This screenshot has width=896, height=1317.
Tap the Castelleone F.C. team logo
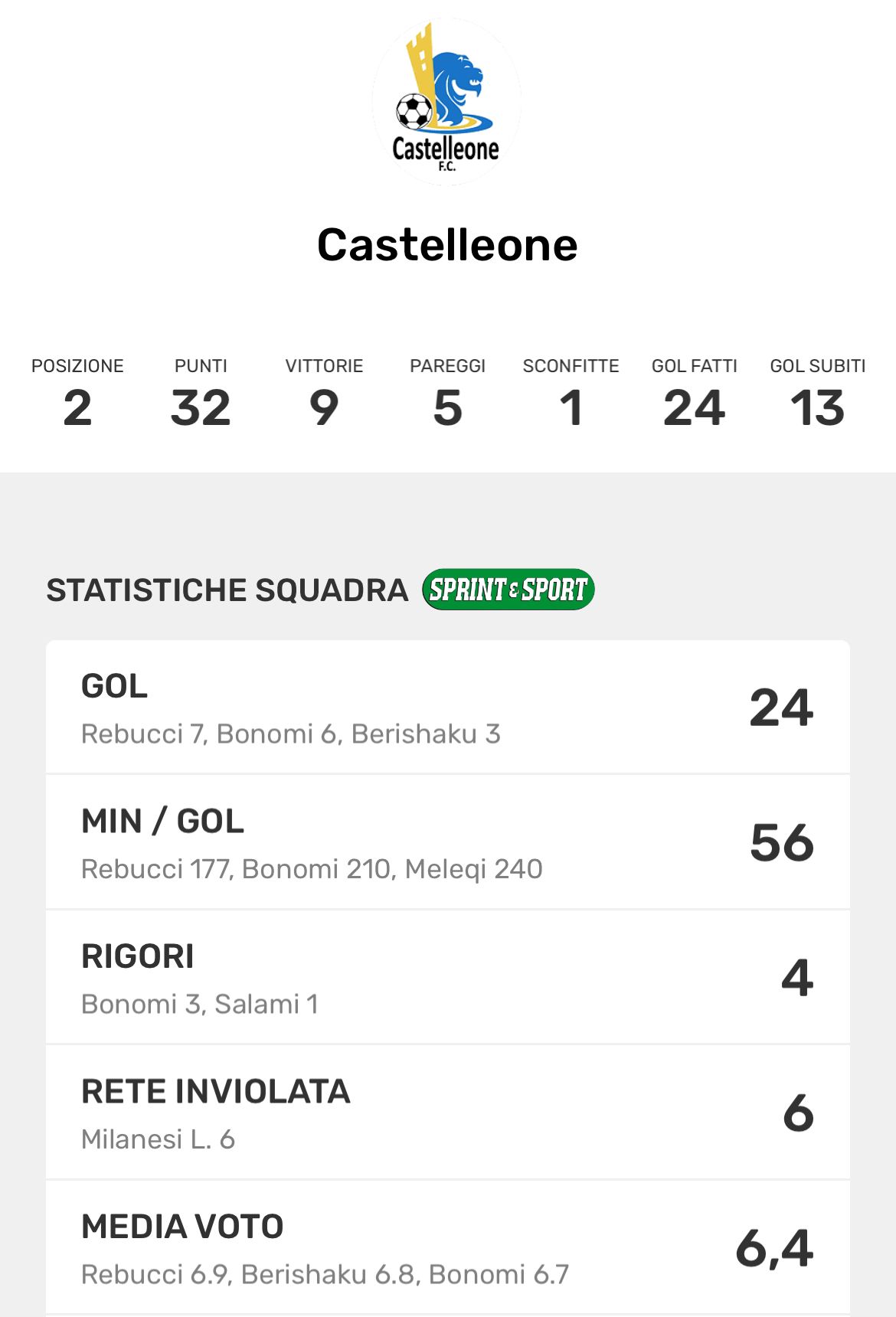[446, 102]
